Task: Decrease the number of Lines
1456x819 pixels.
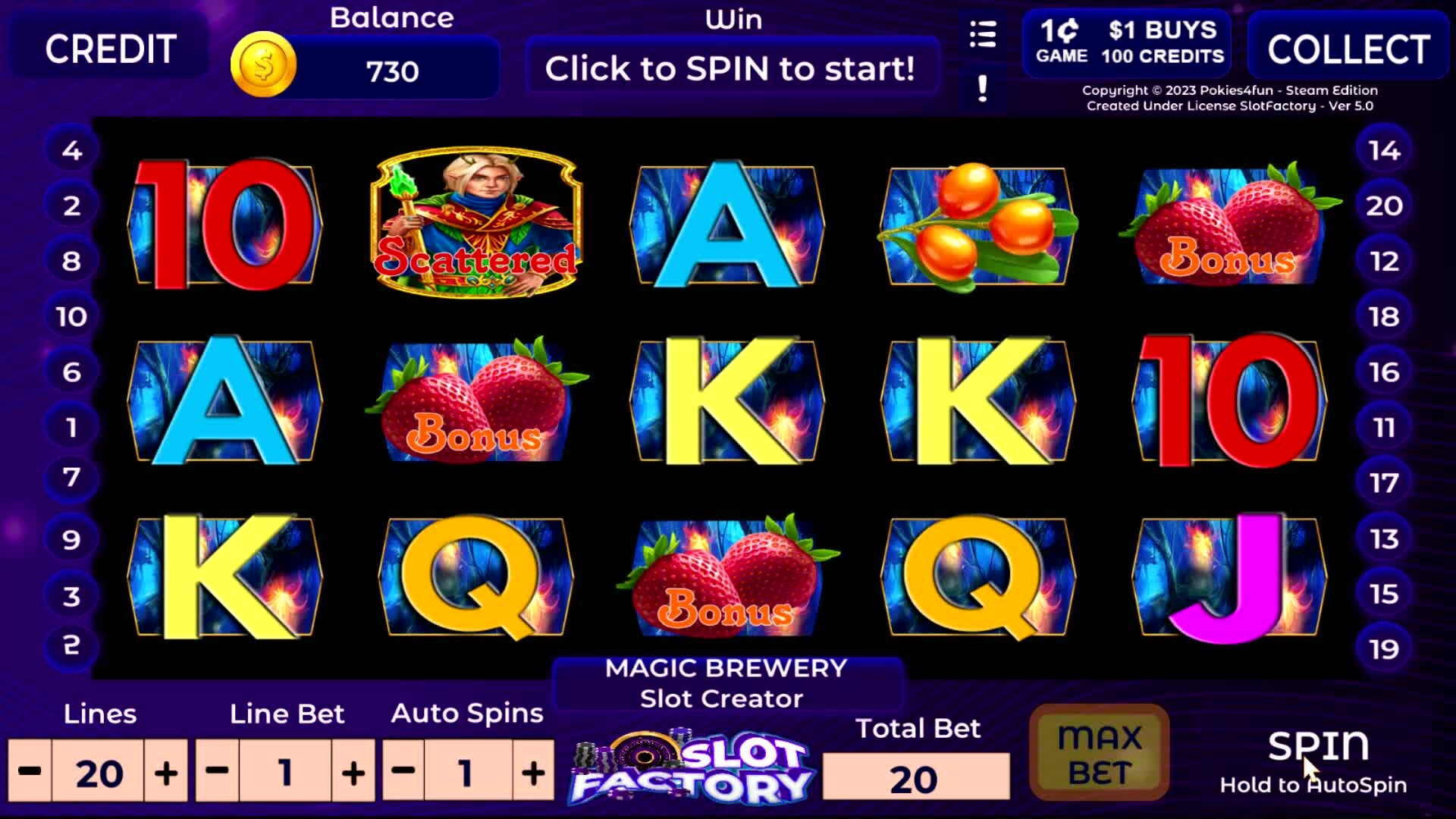Action: click(30, 771)
